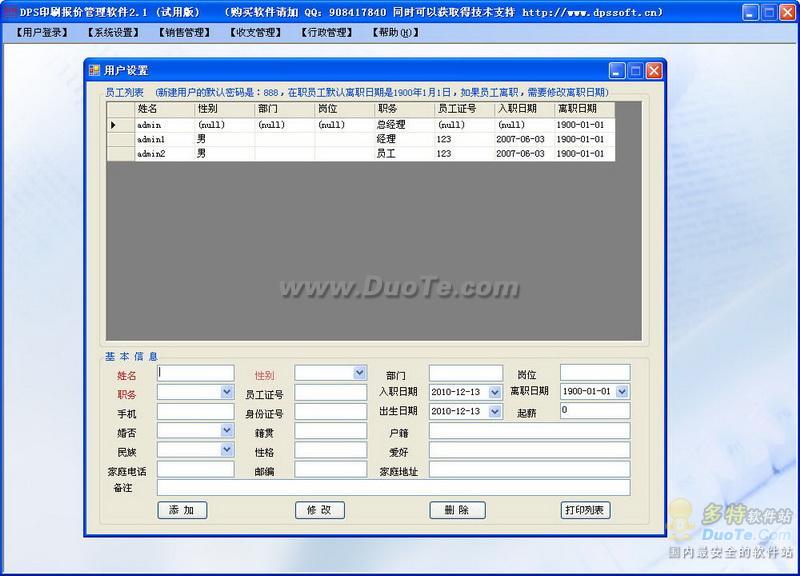
Task: Click the 员工证号 column header
Action: [x=464, y=109]
